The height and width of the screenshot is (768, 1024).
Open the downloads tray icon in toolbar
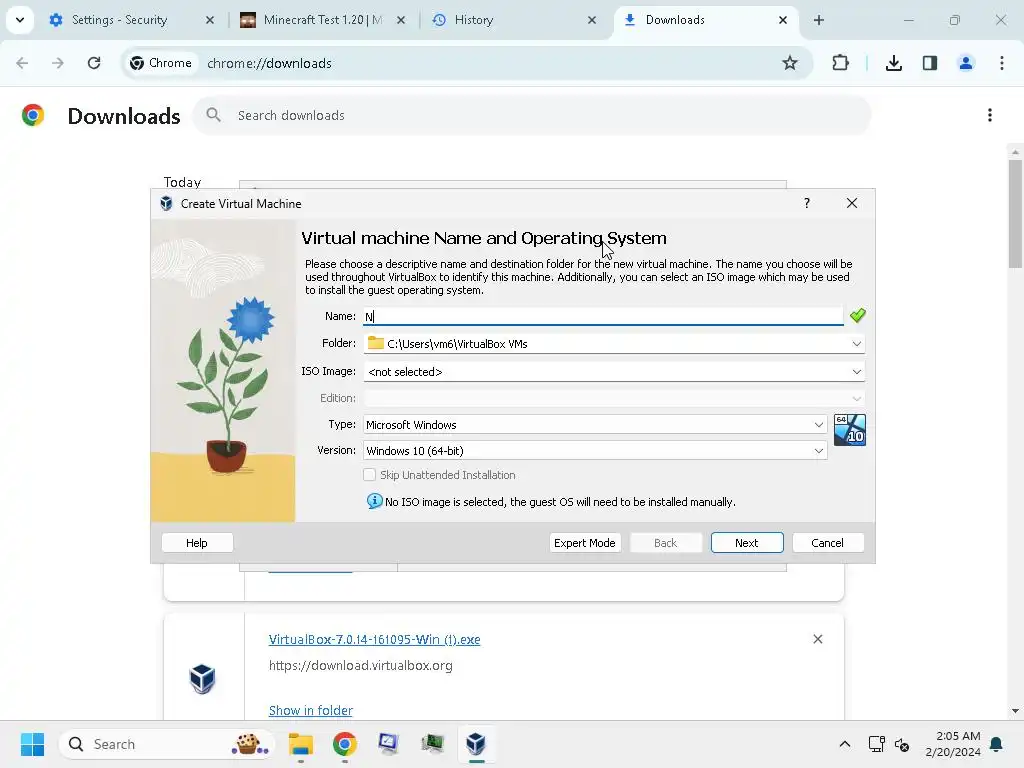coord(893,63)
